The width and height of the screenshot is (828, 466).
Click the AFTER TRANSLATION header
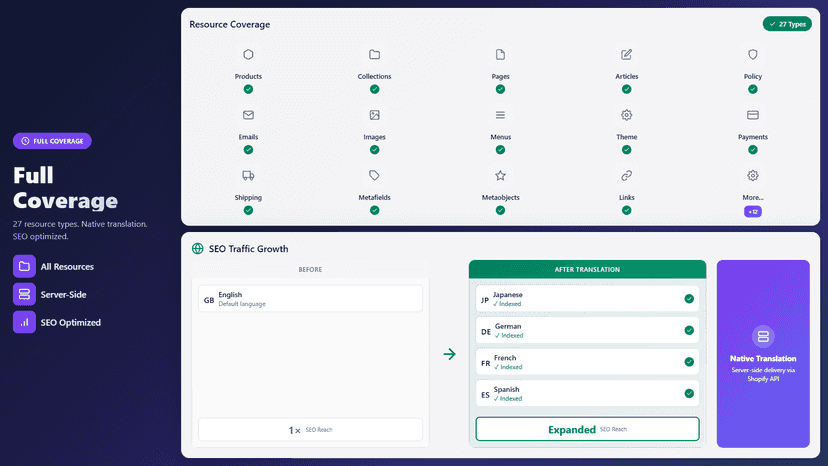click(x=587, y=269)
